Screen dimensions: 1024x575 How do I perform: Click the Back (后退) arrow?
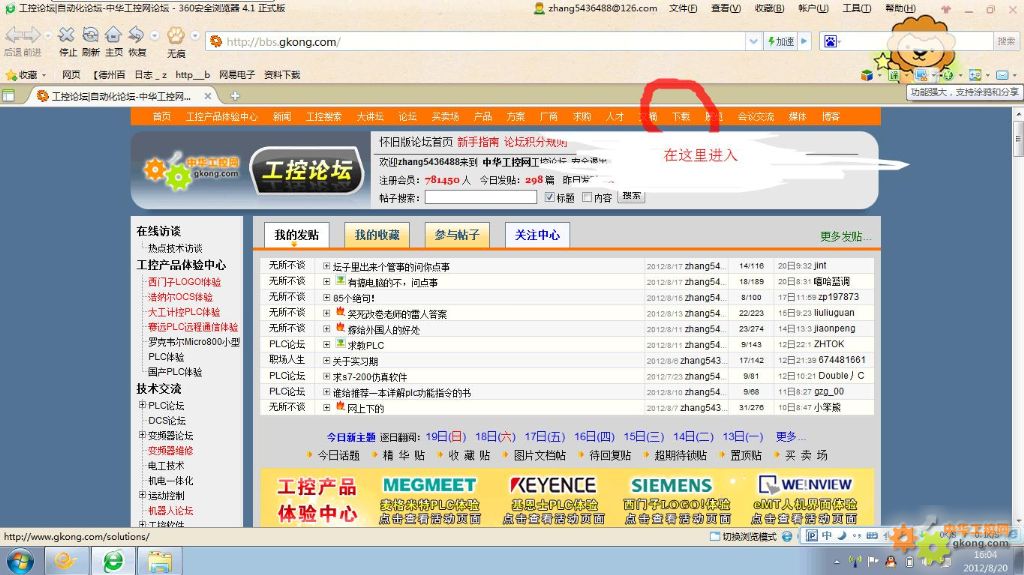coord(14,35)
